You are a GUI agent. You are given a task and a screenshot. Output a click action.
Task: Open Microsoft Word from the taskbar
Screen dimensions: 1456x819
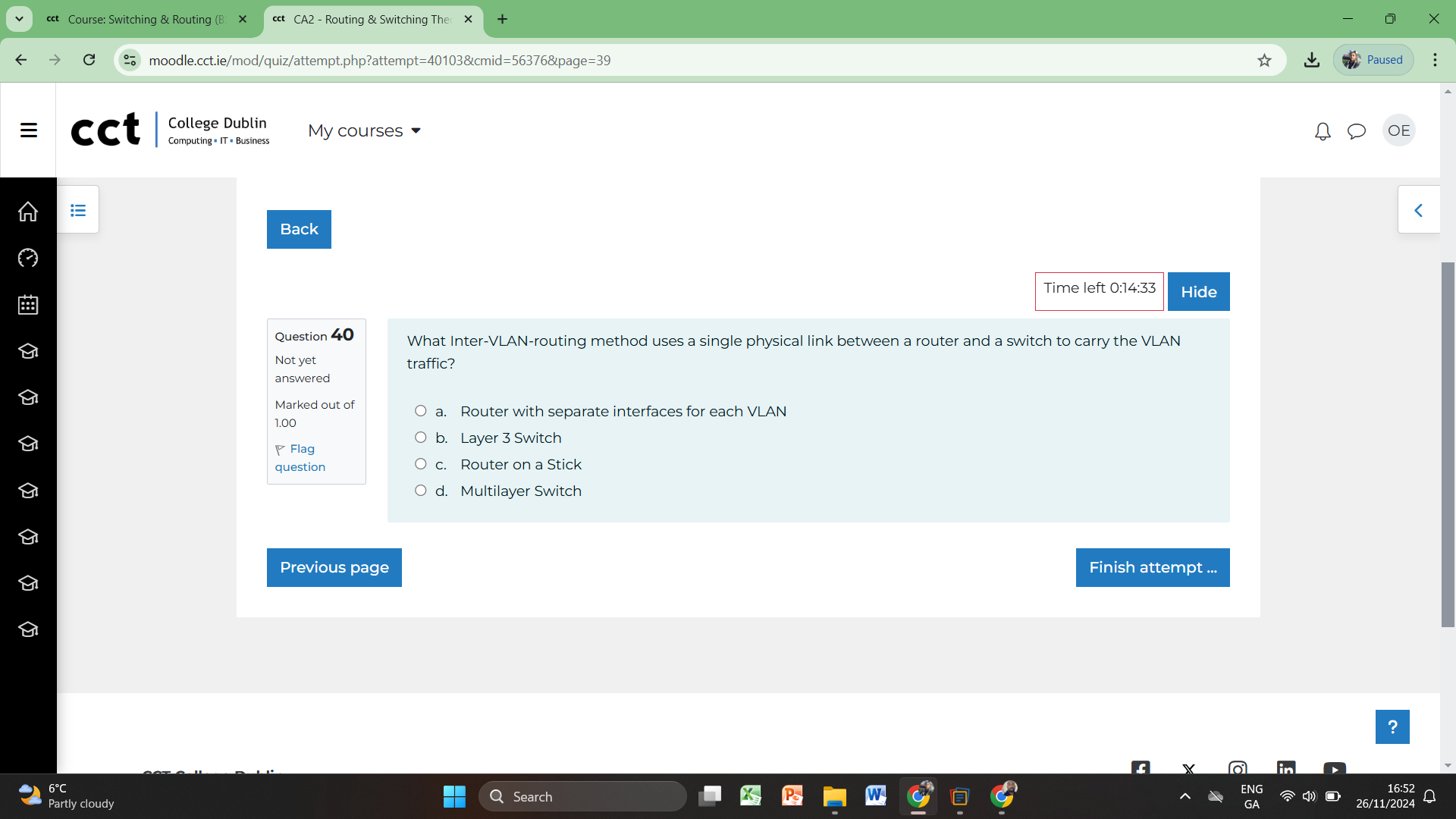(875, 795)
